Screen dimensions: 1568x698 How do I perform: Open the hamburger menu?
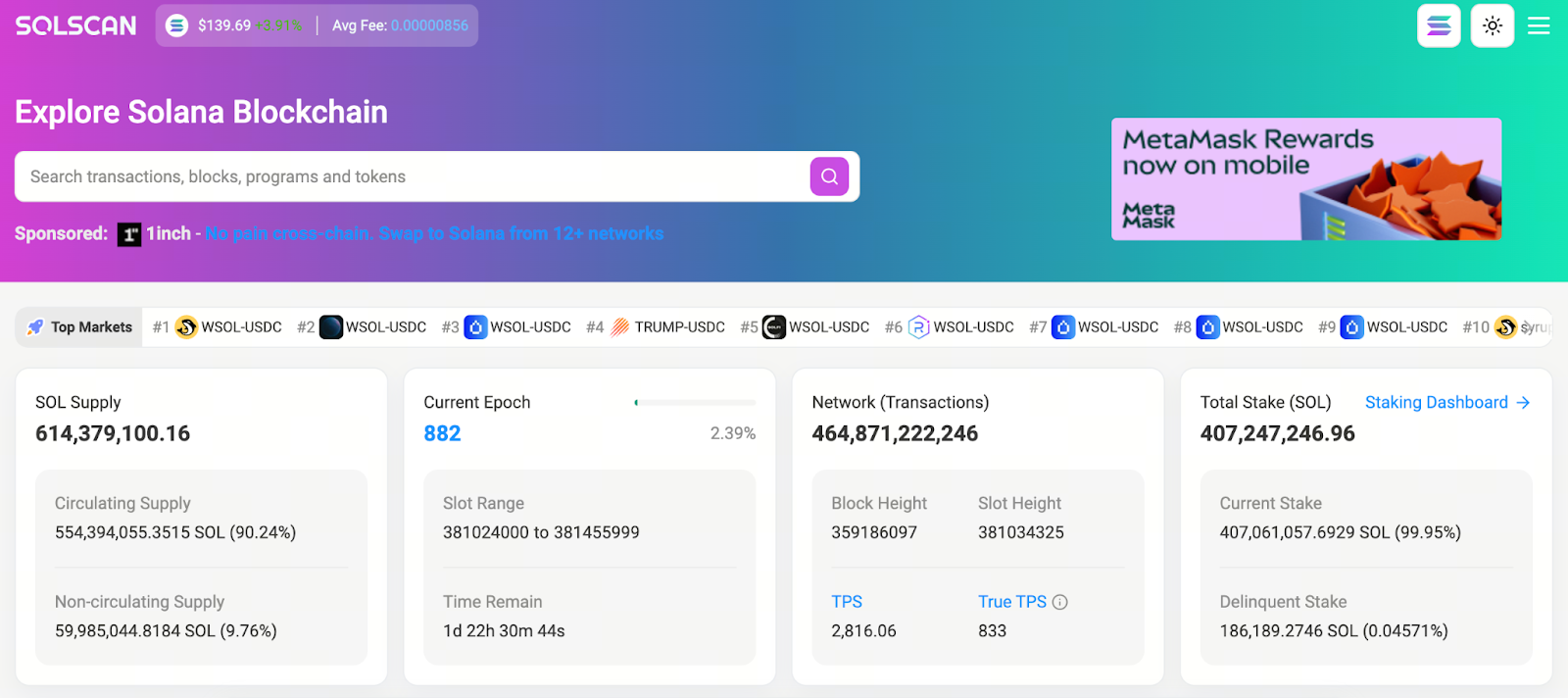(1540, 25)
